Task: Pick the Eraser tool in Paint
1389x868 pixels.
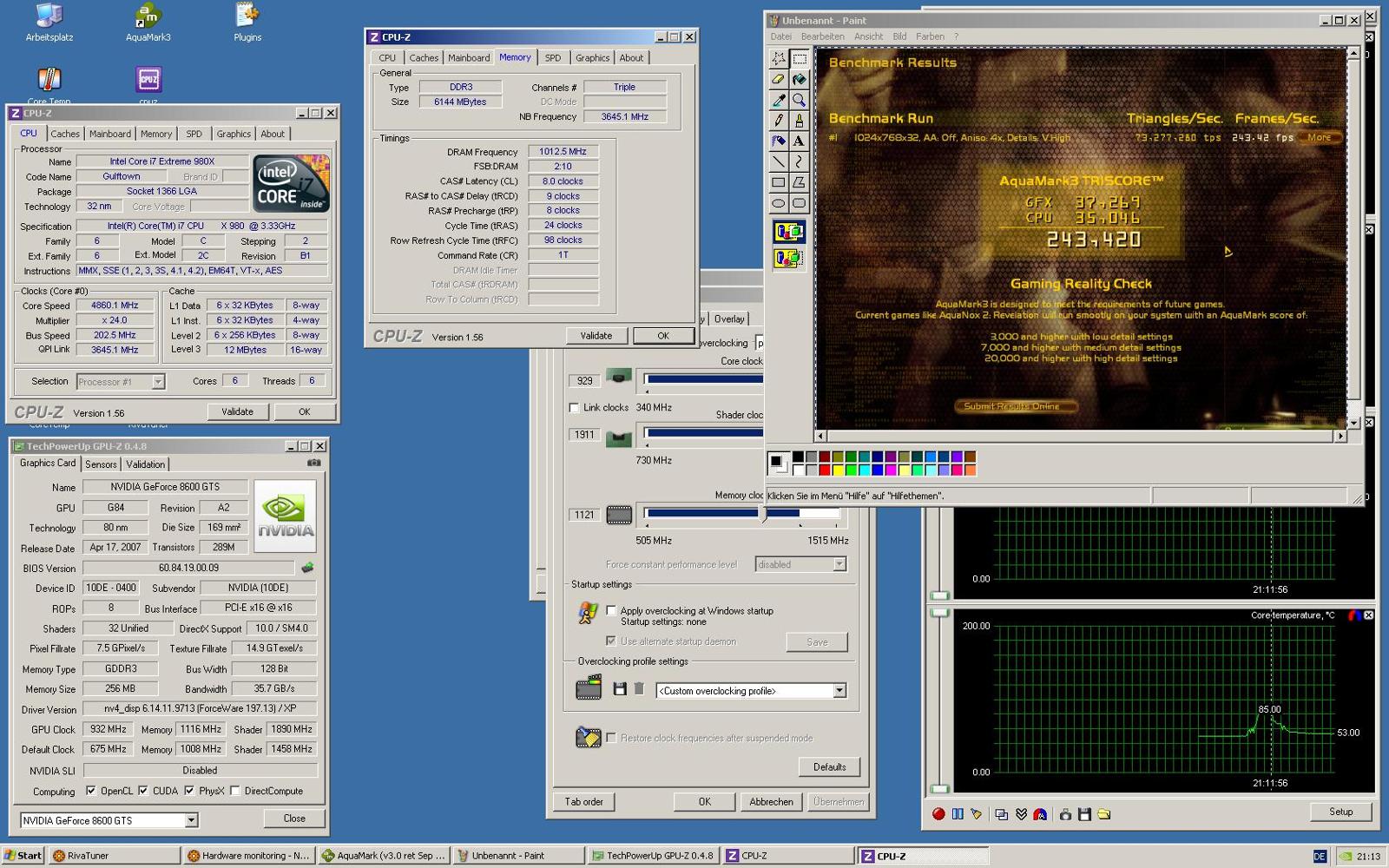Action: coord(779,79)
